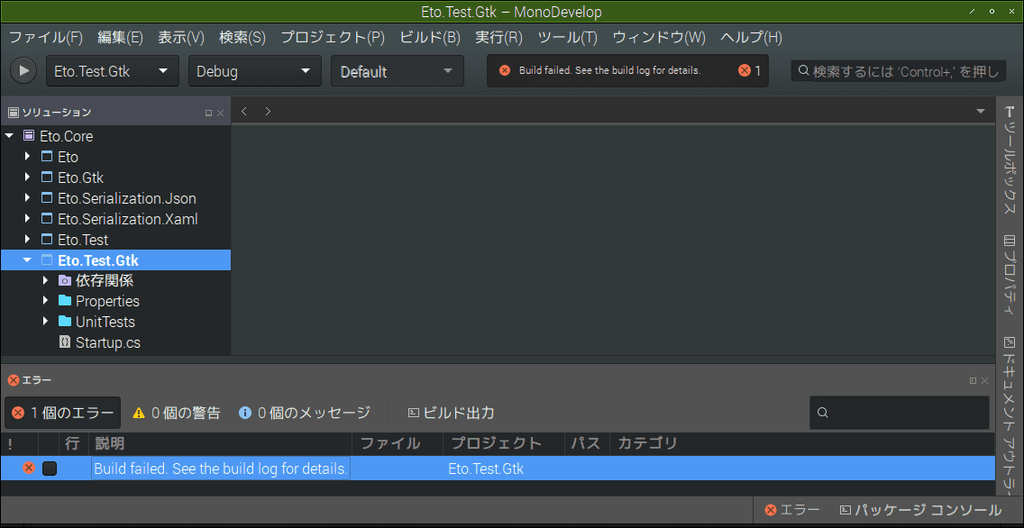Open the ウィンドウ(W) menu
Viewport: 1024px width, 528px height.
click(x=659, y=37)
